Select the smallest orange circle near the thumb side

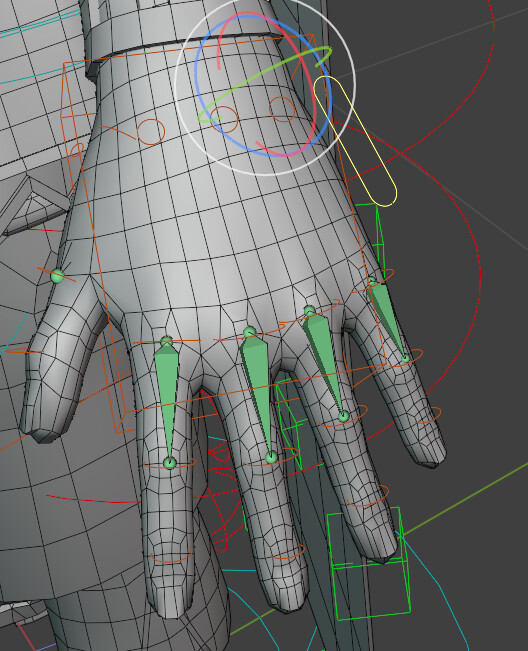pos(77,150)
